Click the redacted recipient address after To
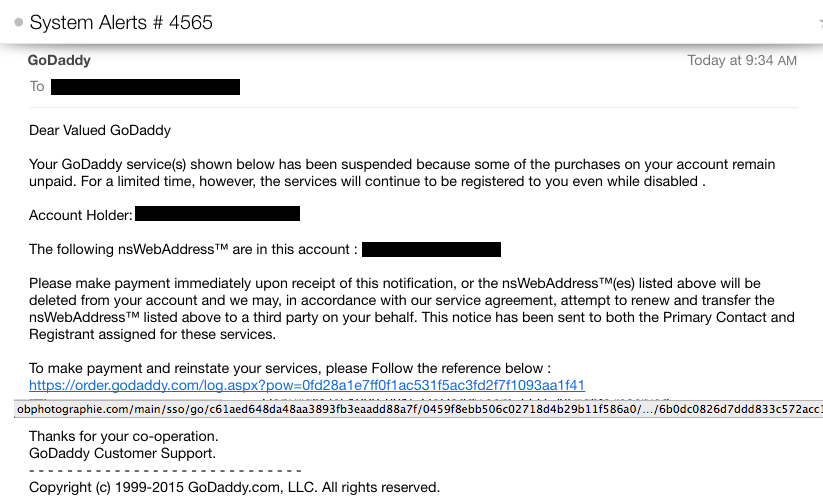823x502 pixels. click(145, 87)
